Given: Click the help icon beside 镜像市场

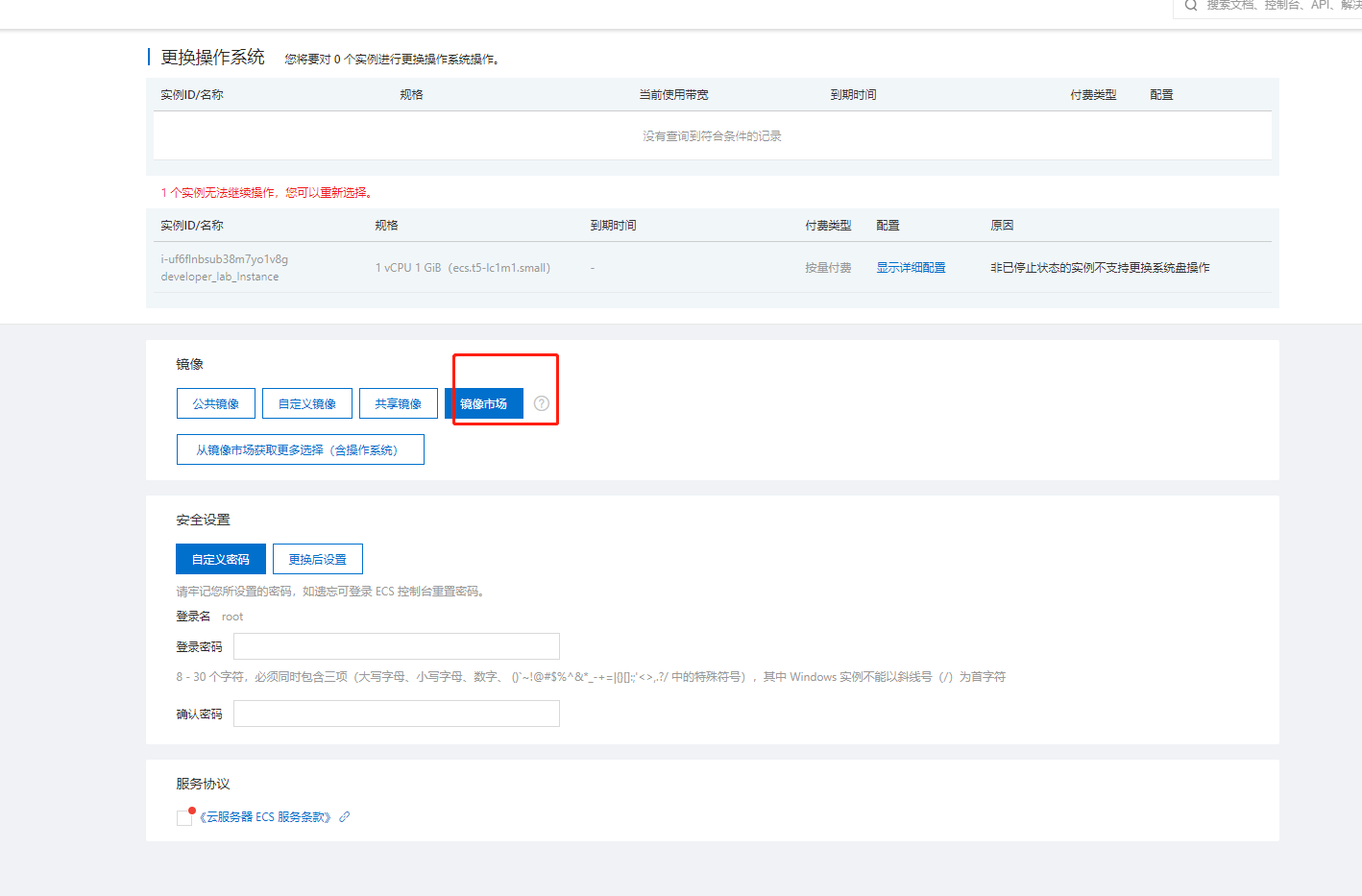Looking at the screenshot, I should click(x=542, y=403).
